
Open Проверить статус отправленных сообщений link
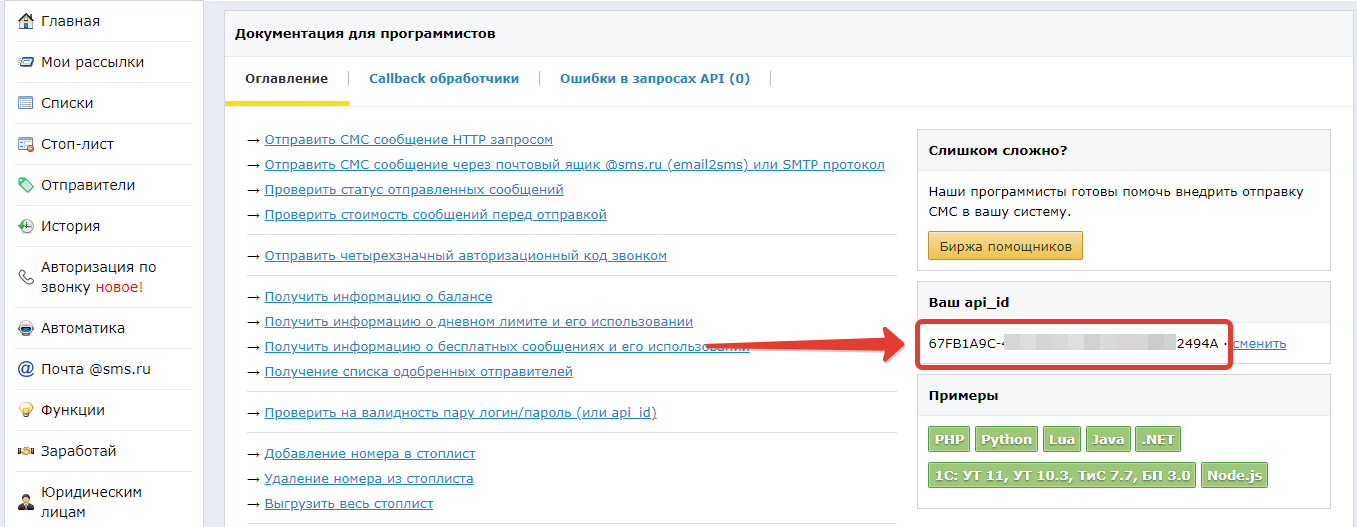coord(414,190)
